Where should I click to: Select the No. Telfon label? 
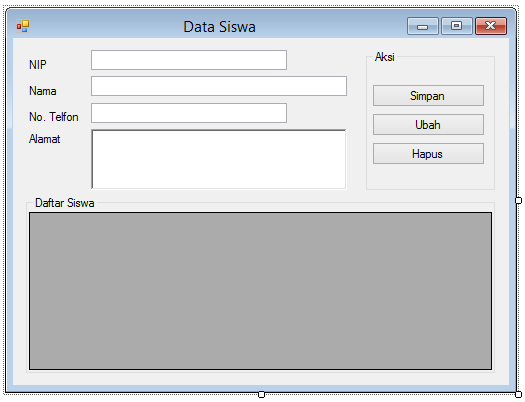pyautogui.click(x=54, y=117)
